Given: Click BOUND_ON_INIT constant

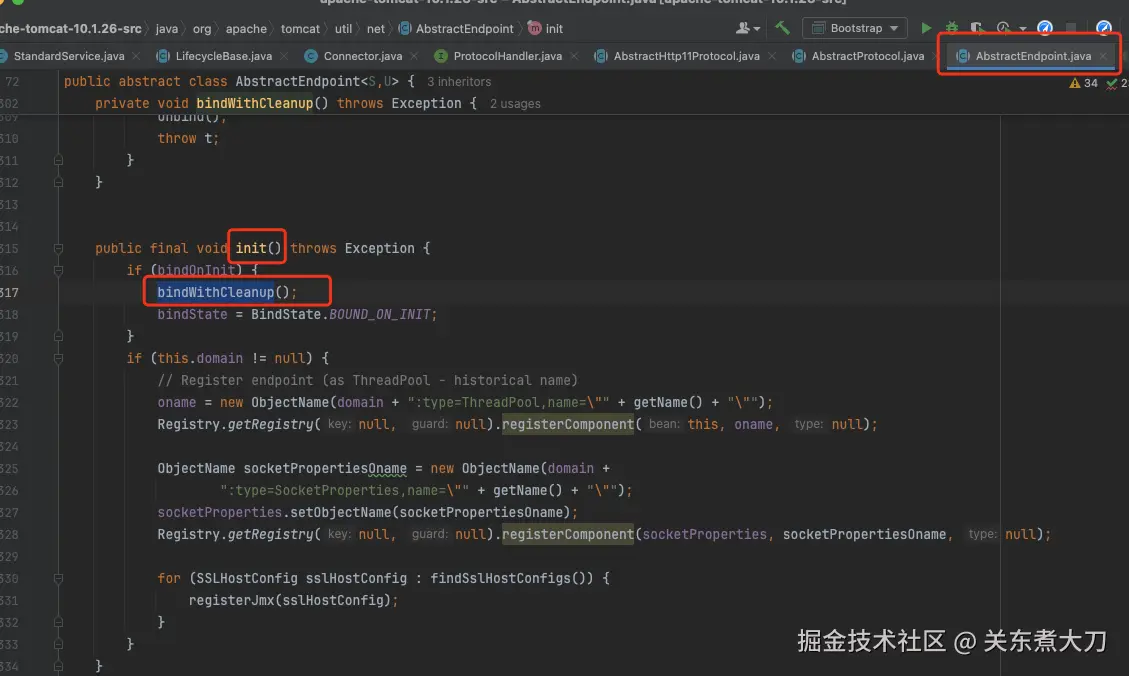Looking at the screenshot, I should click(x=379, y=315).
